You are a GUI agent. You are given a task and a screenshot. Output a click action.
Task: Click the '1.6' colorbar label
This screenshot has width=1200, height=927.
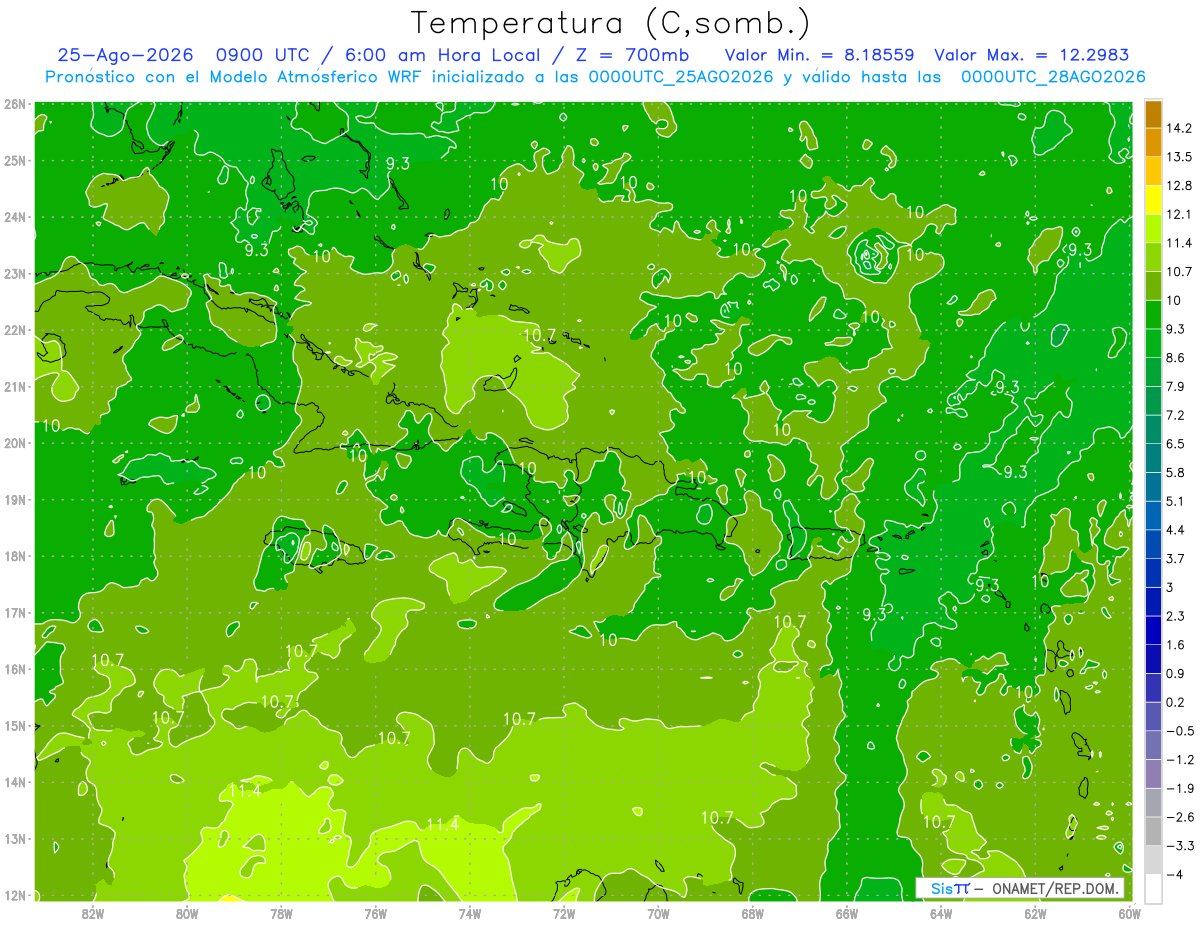click(x=1177, y=644)
